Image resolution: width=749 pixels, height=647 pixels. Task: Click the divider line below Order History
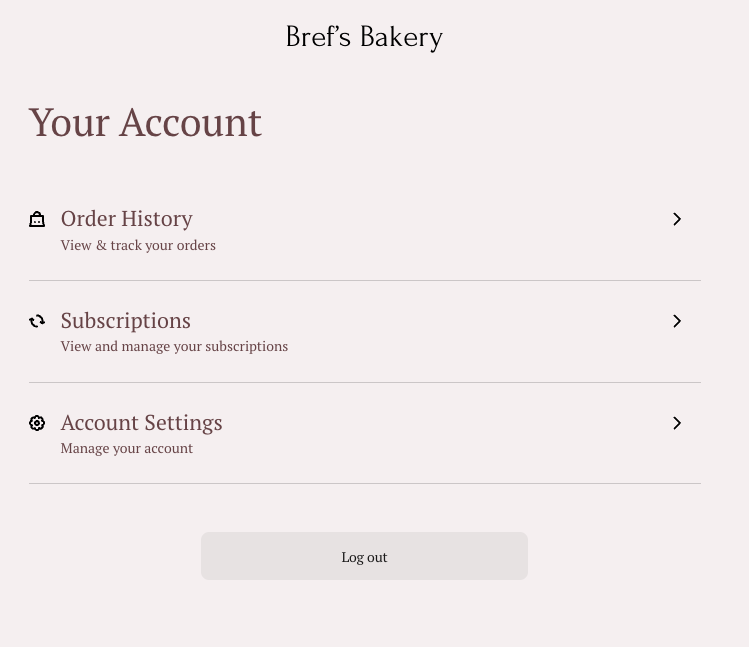point(364,281)
